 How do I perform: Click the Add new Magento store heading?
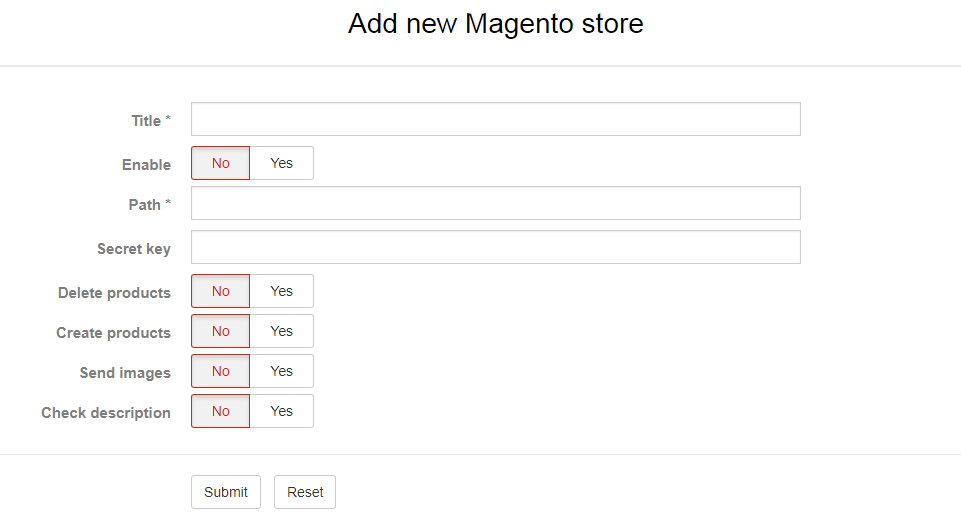pos(496,24)
